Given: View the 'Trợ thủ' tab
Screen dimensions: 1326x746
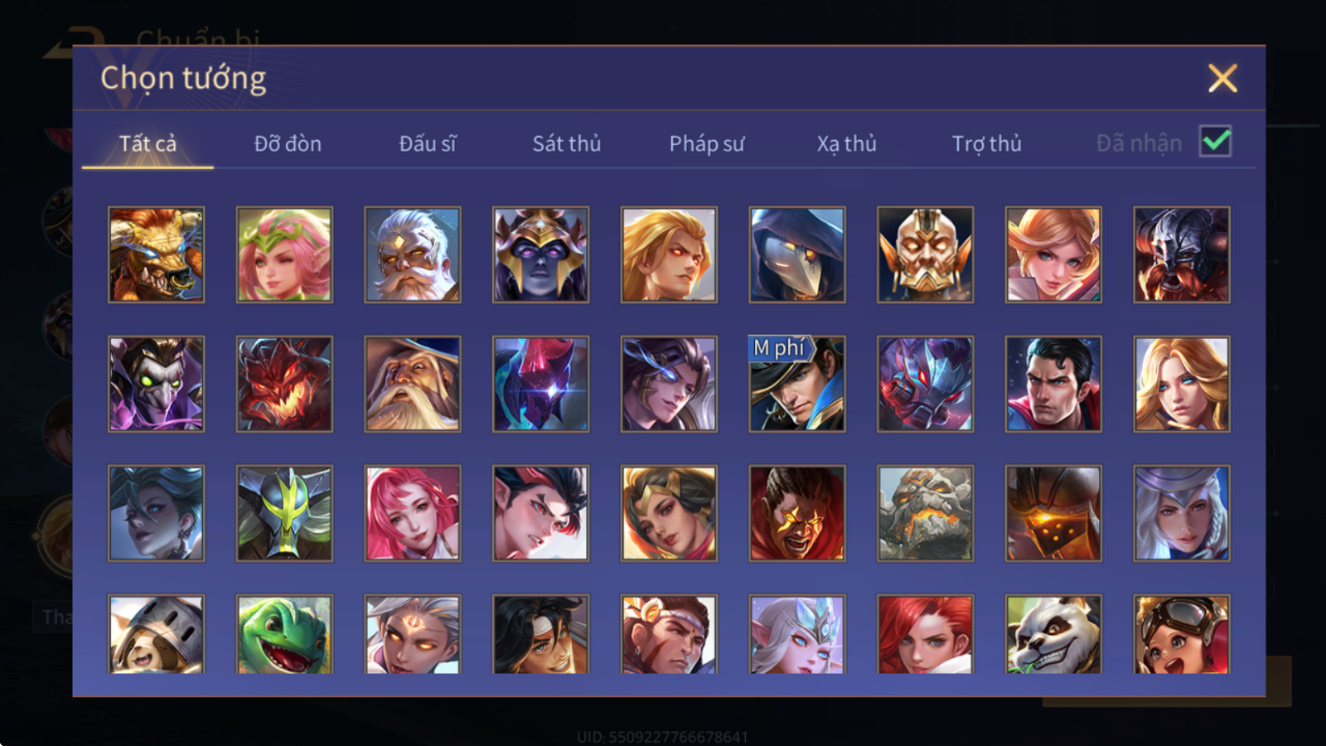Looking at the screenshot, I should (x=987, y=143).
